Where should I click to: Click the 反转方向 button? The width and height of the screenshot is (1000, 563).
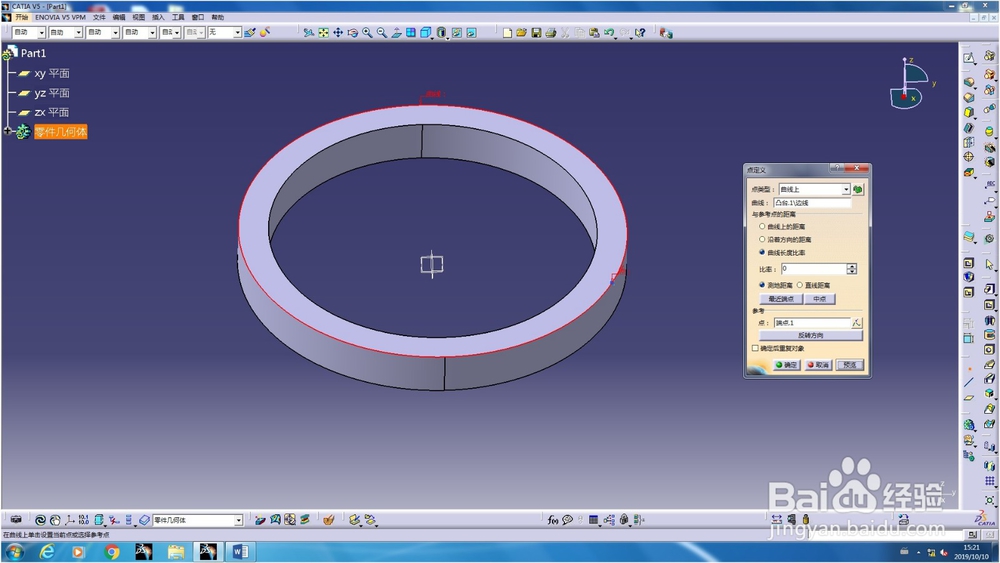(x=811, y=335)
